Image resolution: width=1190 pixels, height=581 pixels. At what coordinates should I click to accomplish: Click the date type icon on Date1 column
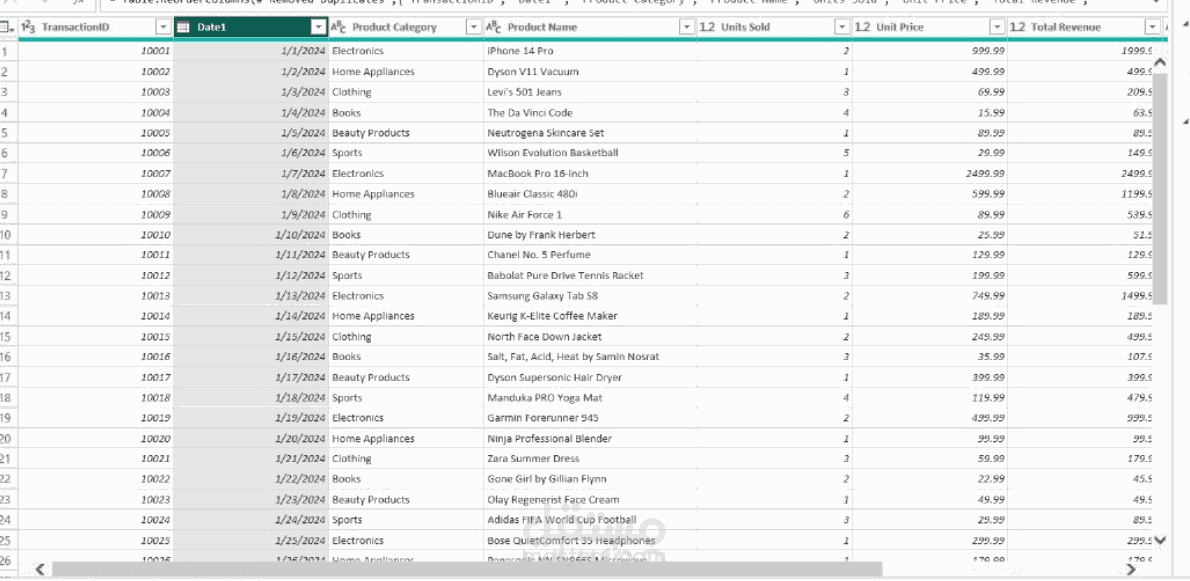183,27
